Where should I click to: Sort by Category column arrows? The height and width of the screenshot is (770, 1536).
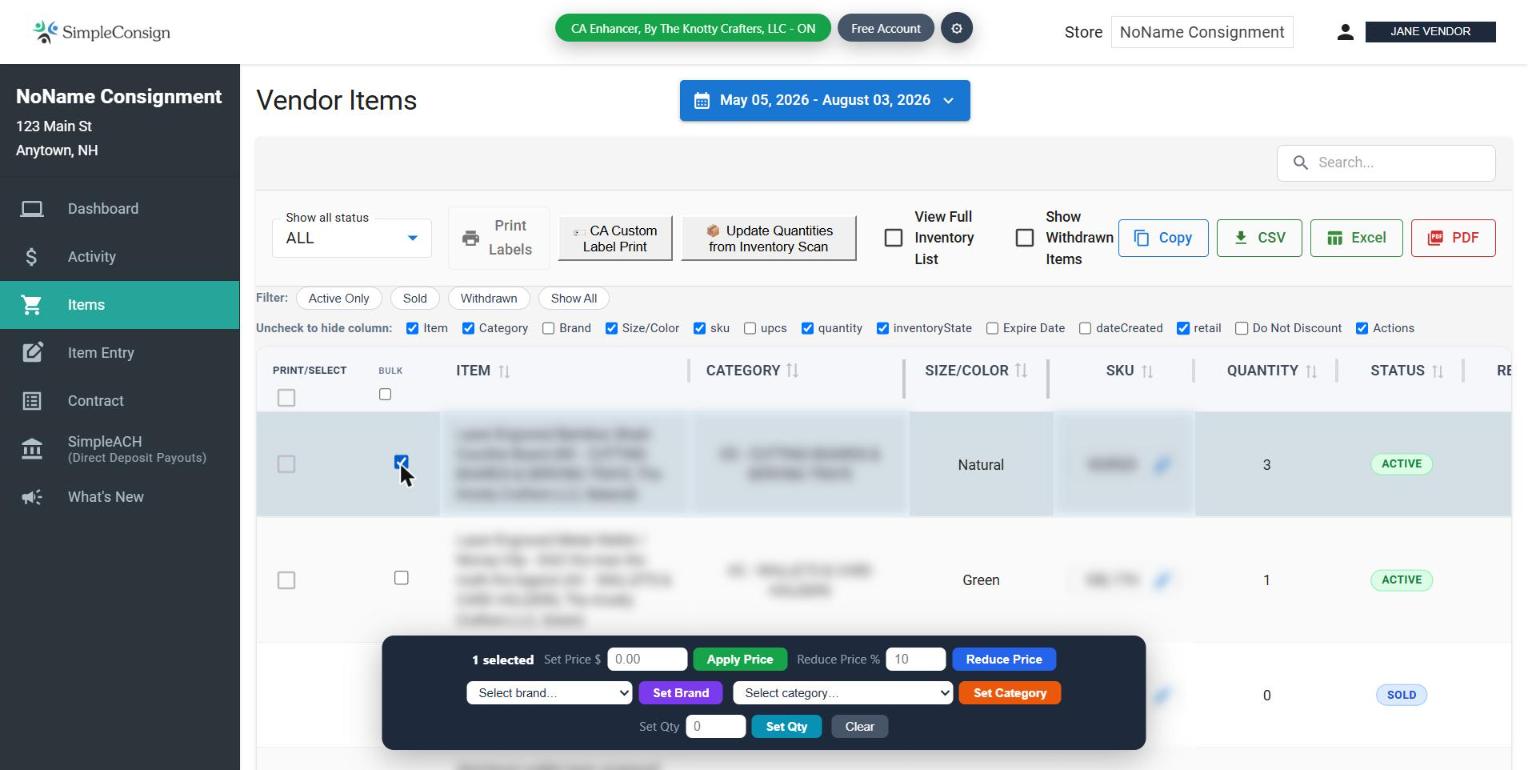pos(792,371)
